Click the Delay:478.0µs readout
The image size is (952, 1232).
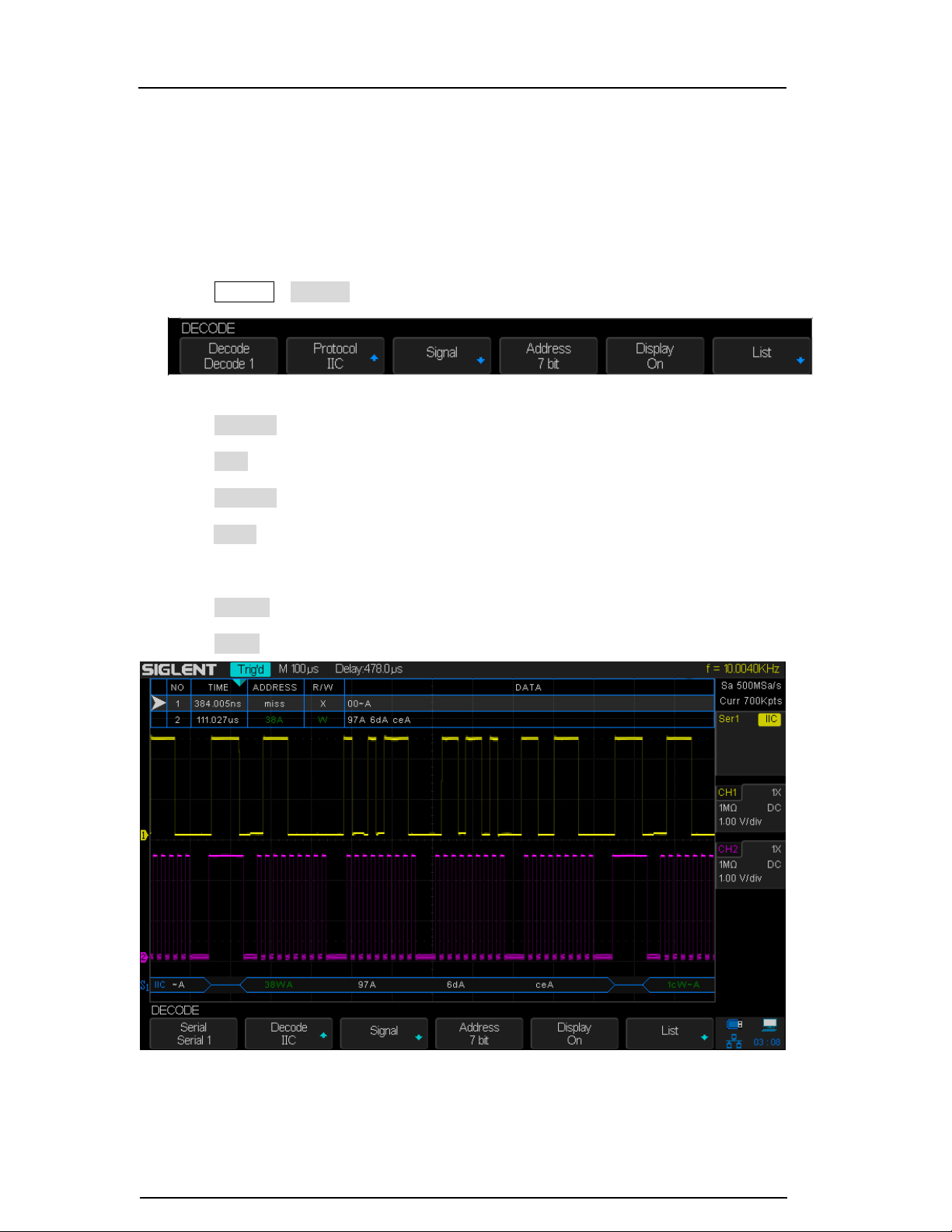pos(368,669)
